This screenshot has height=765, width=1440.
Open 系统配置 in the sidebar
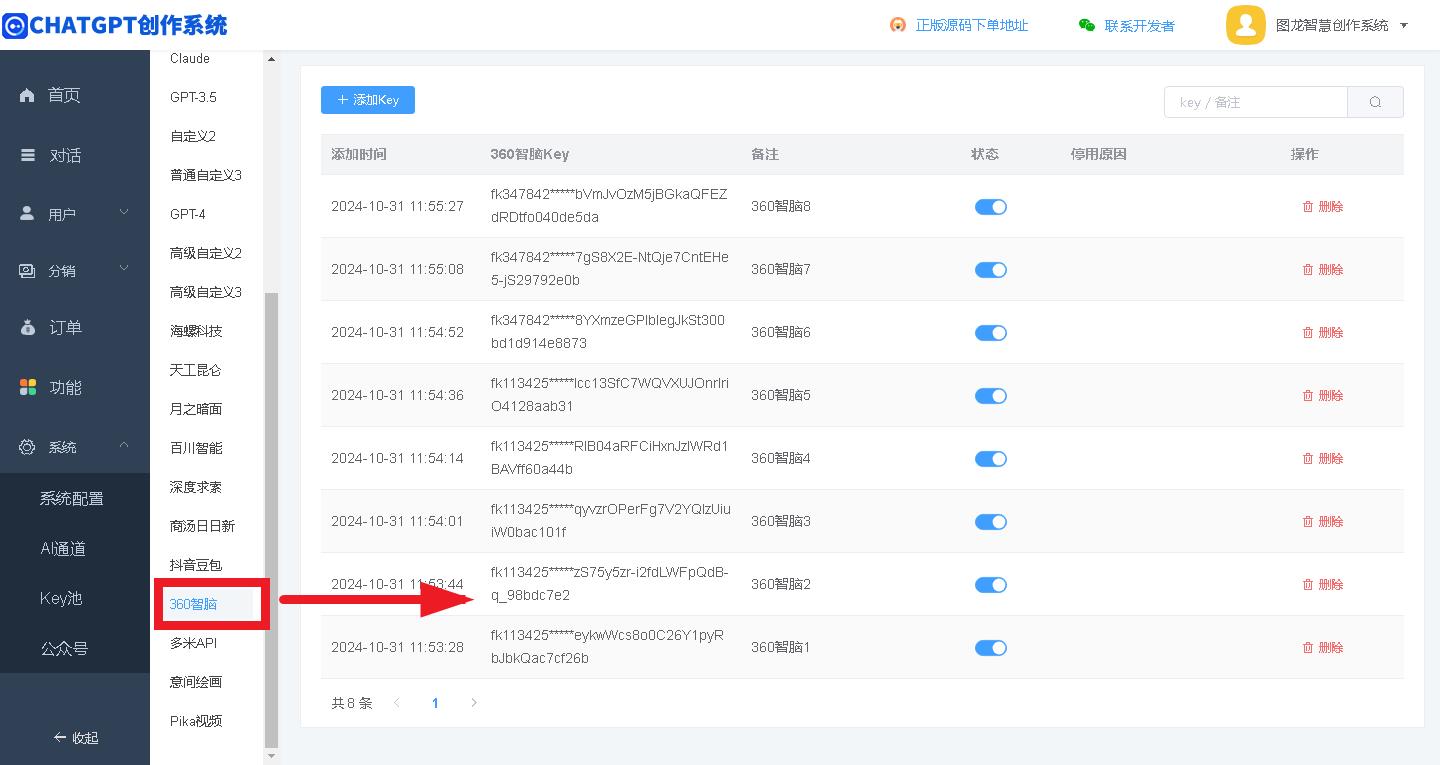(x=72, y=498)
